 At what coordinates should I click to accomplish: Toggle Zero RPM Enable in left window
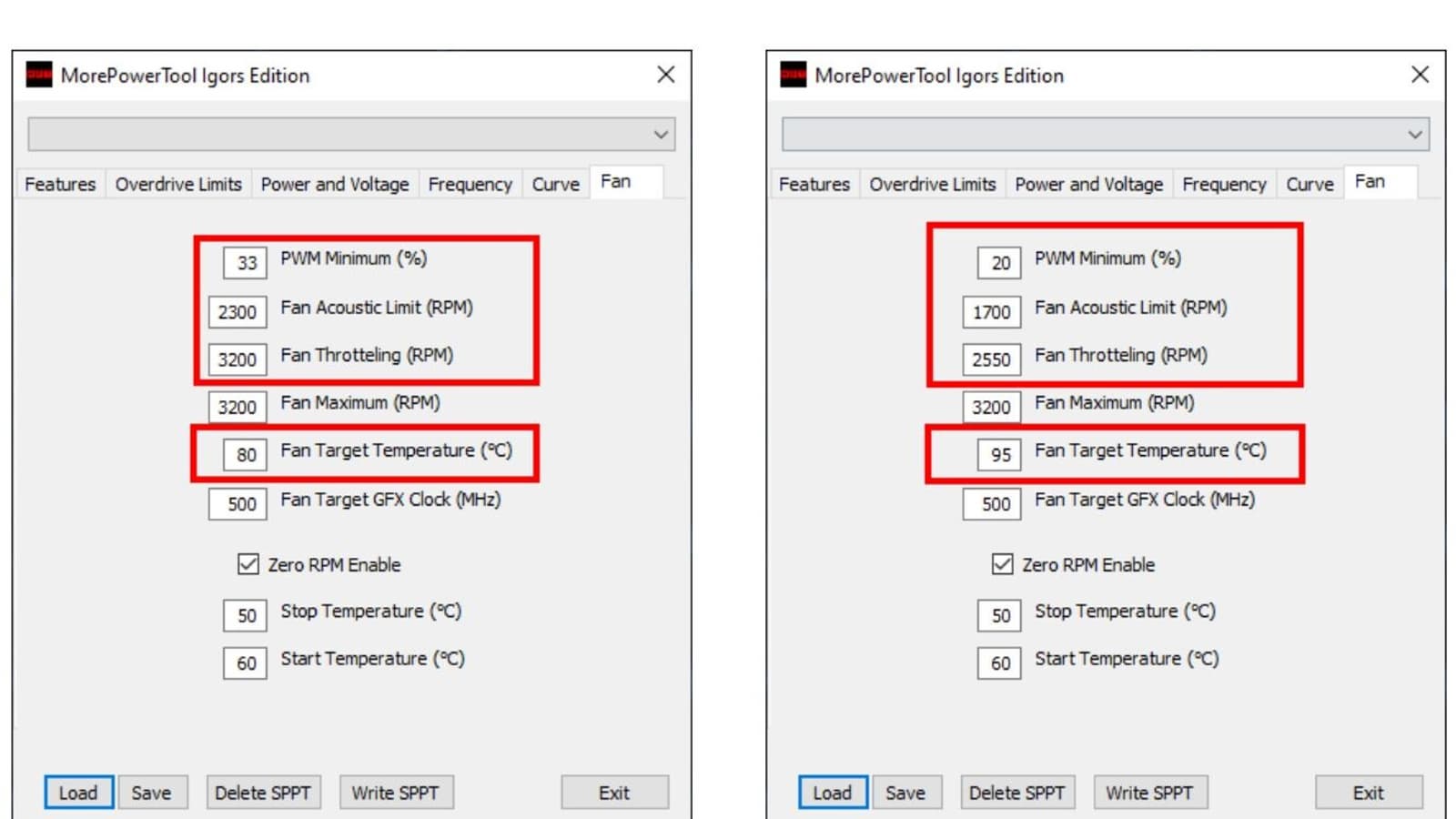pos(248,564)
